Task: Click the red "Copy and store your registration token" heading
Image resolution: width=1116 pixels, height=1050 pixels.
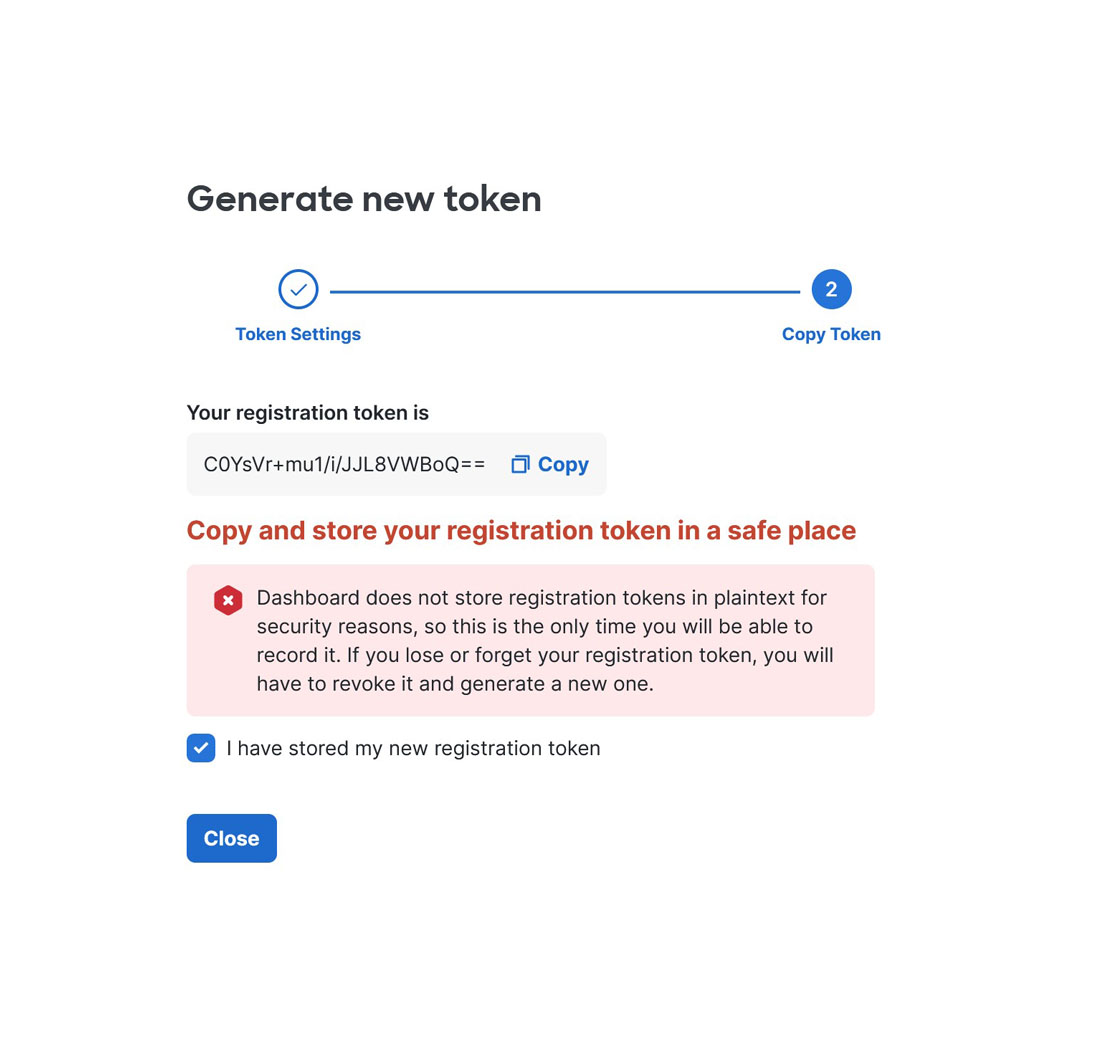Action: click(x=521, y=531)
